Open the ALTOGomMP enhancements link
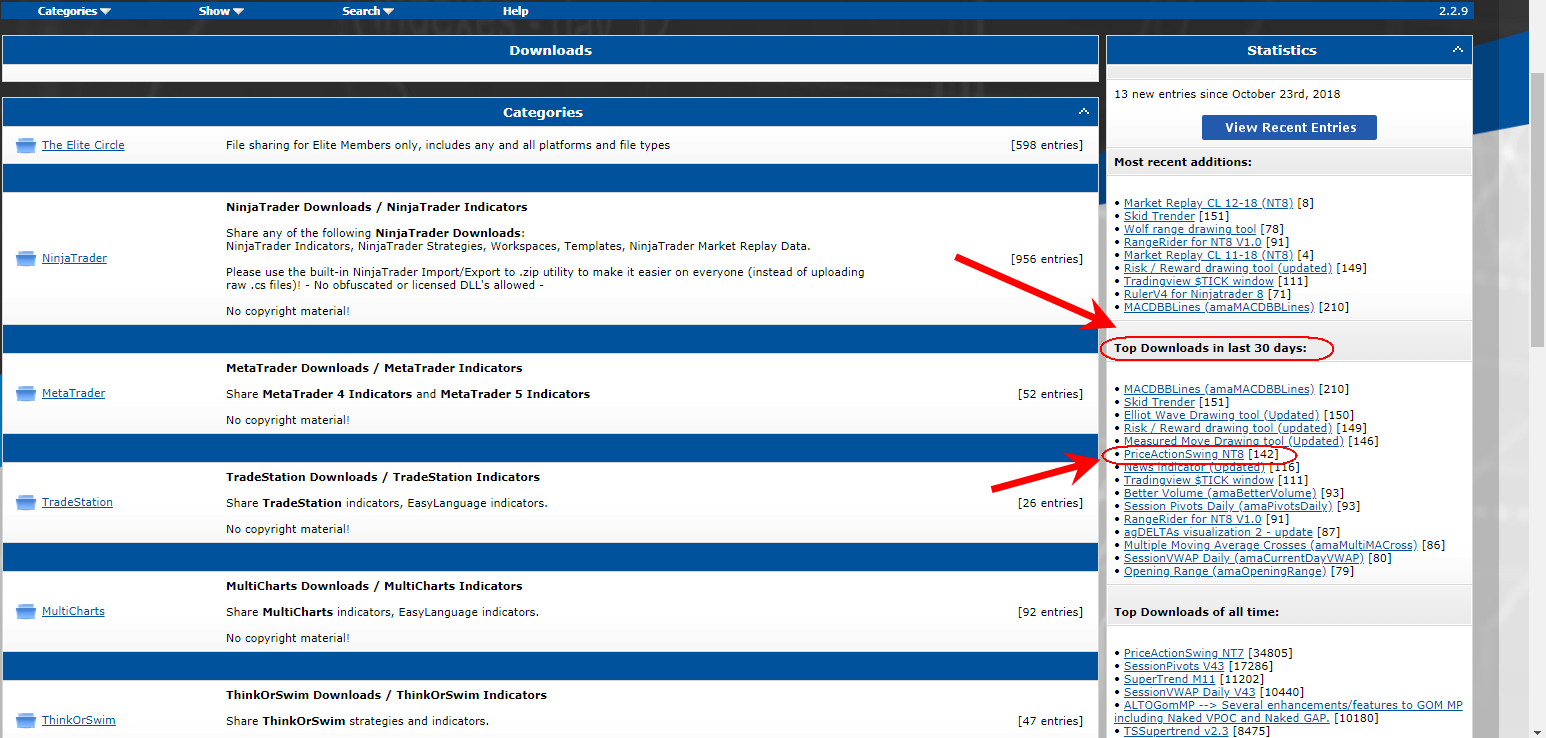 point(1288,711)
